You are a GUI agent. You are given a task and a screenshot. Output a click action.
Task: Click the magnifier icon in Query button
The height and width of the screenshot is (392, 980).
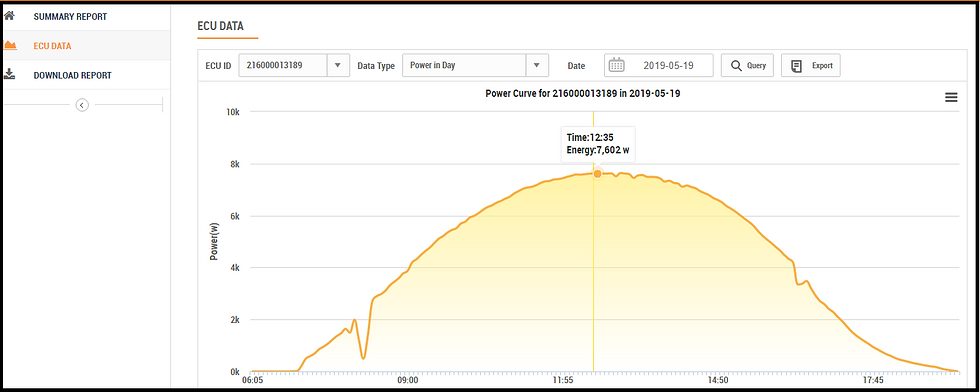(x=736, y=65)
